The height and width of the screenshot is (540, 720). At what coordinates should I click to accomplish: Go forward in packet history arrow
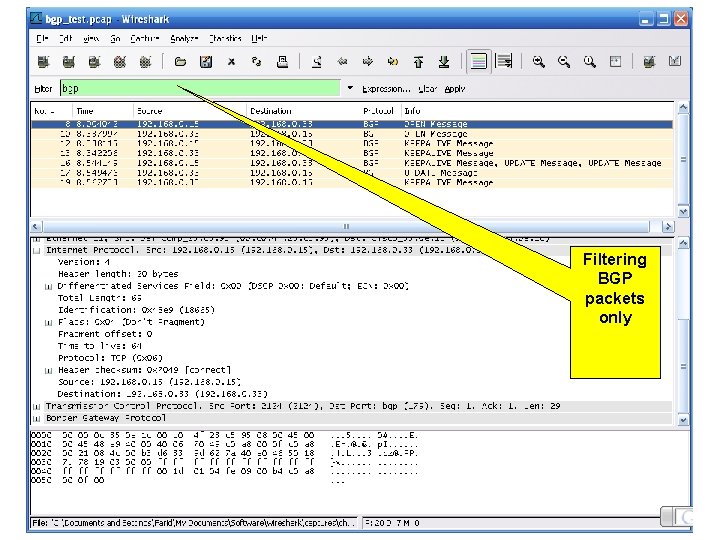tap(368, 62)
